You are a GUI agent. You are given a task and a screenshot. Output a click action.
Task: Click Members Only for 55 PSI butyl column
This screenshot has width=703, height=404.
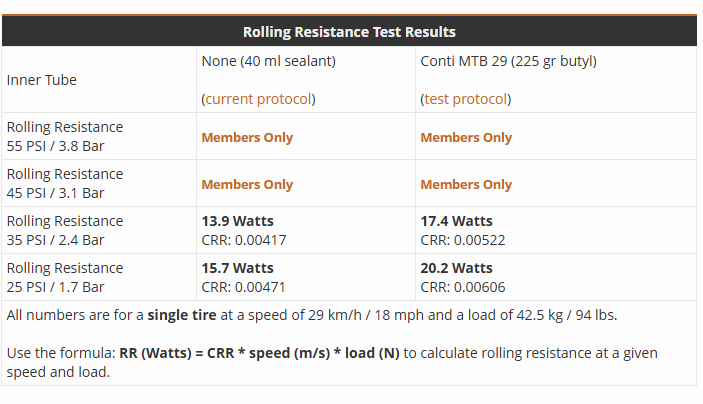tap(466, 137)
